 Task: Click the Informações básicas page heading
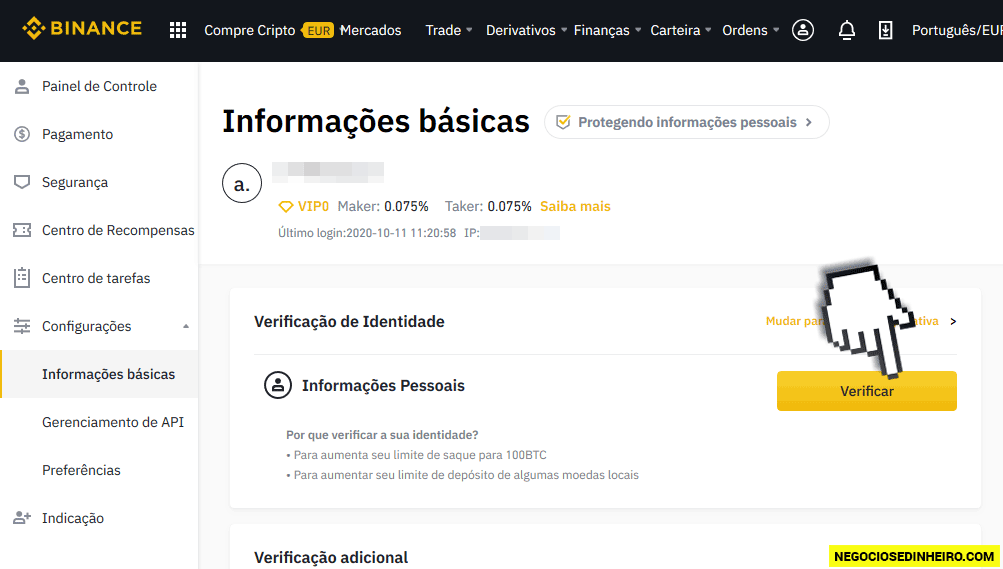coord(375,121)
